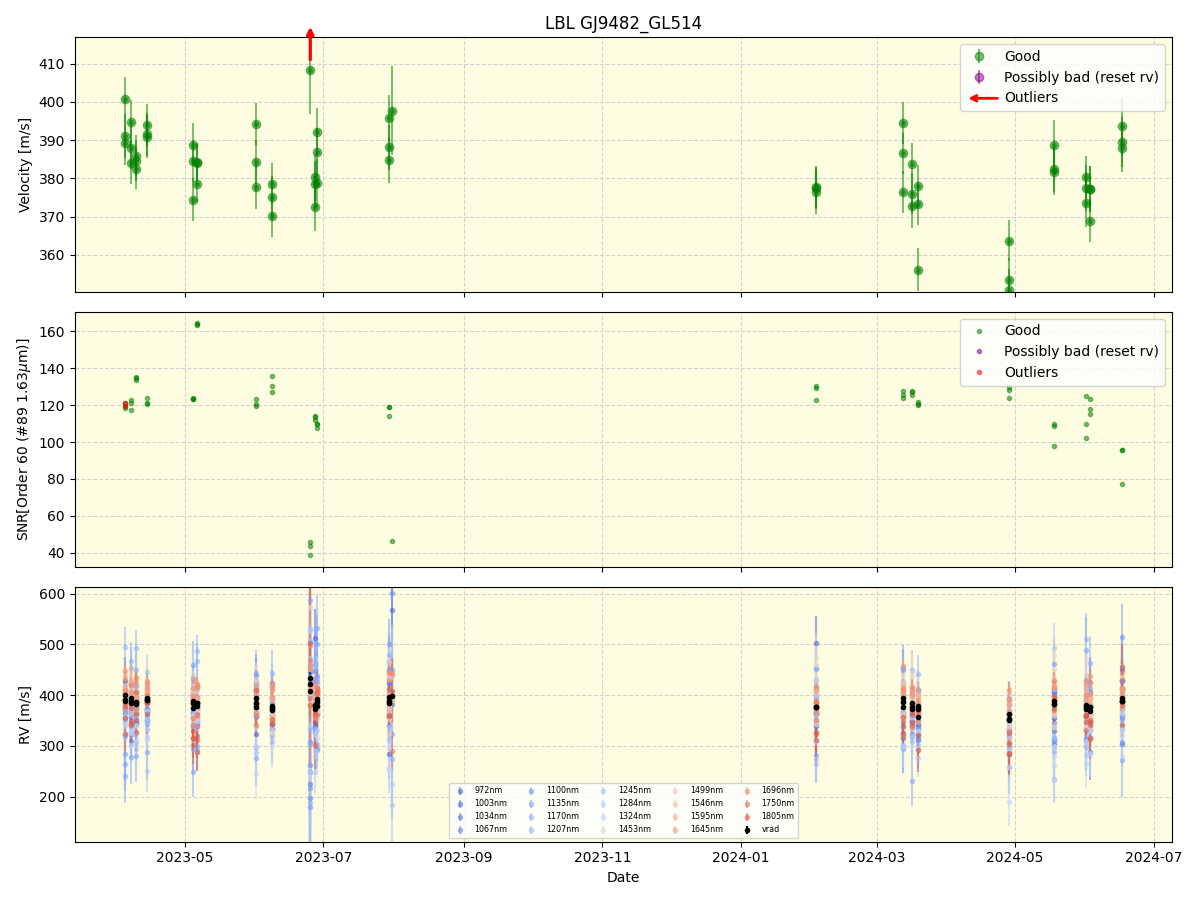This screenshot has width=1200, height=900.
Task: Click the 360 velocity tick label
Action: coord(52,255)
